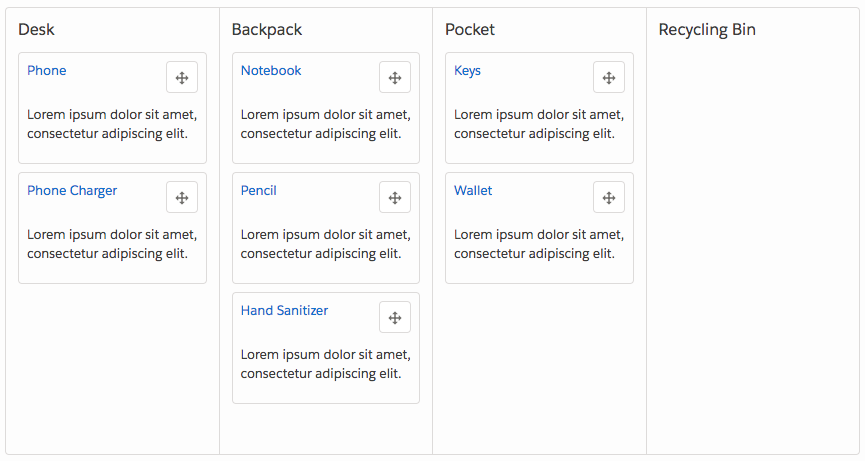The height and width of the screenshot is (461, 865).
Task: Click the Hand Sanitizer card description text
Action: (325, 364)
